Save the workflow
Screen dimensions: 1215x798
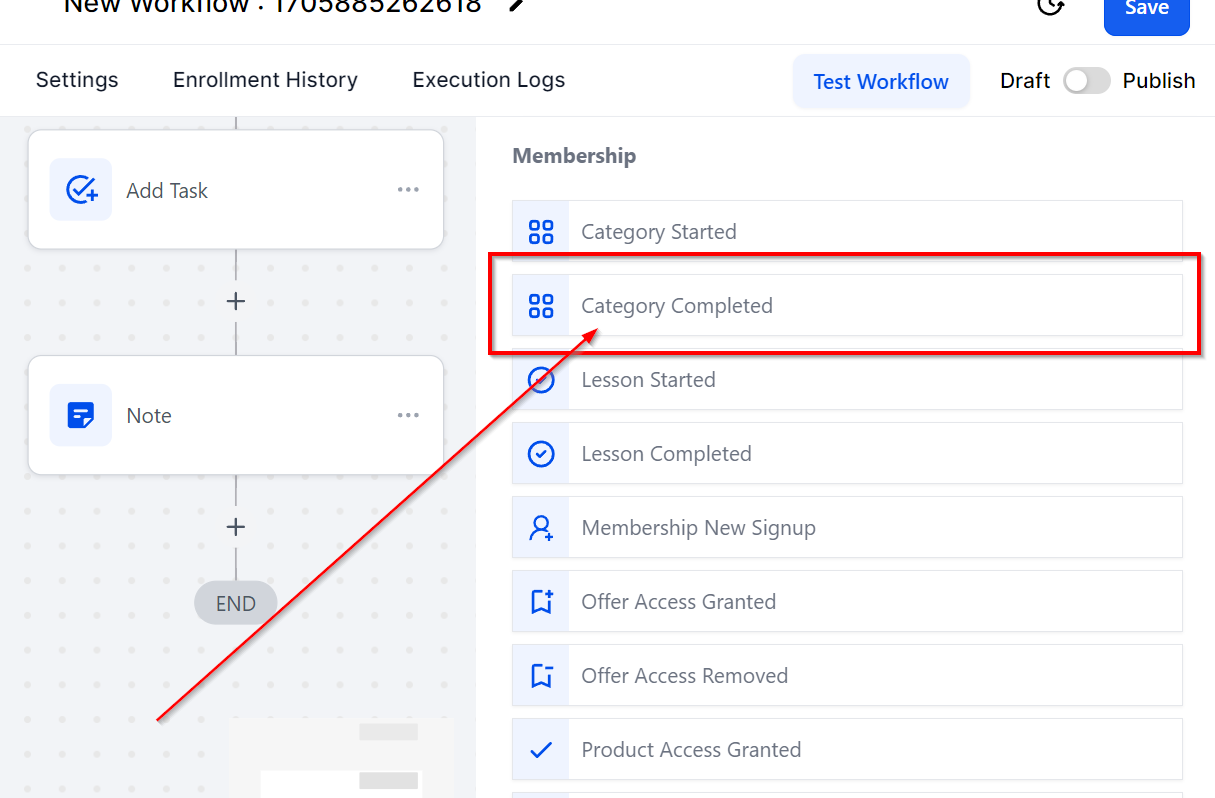pos(1146,10)
